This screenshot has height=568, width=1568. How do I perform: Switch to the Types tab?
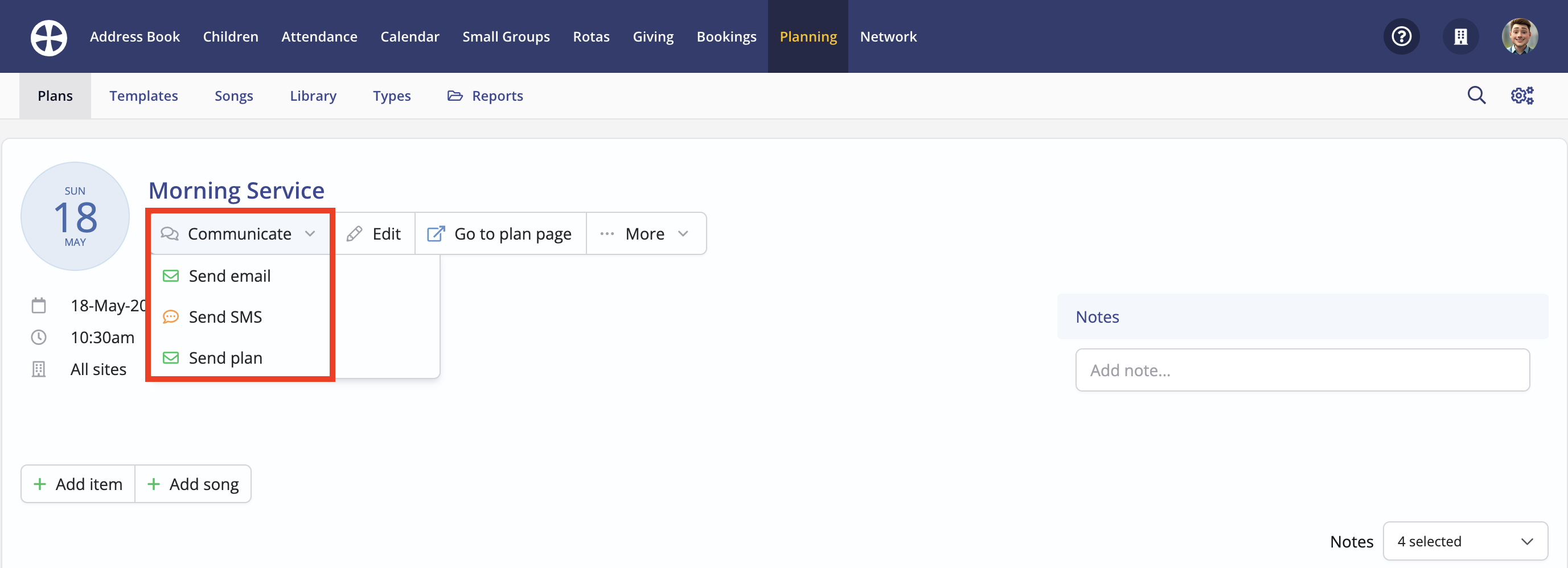point(391,96)
